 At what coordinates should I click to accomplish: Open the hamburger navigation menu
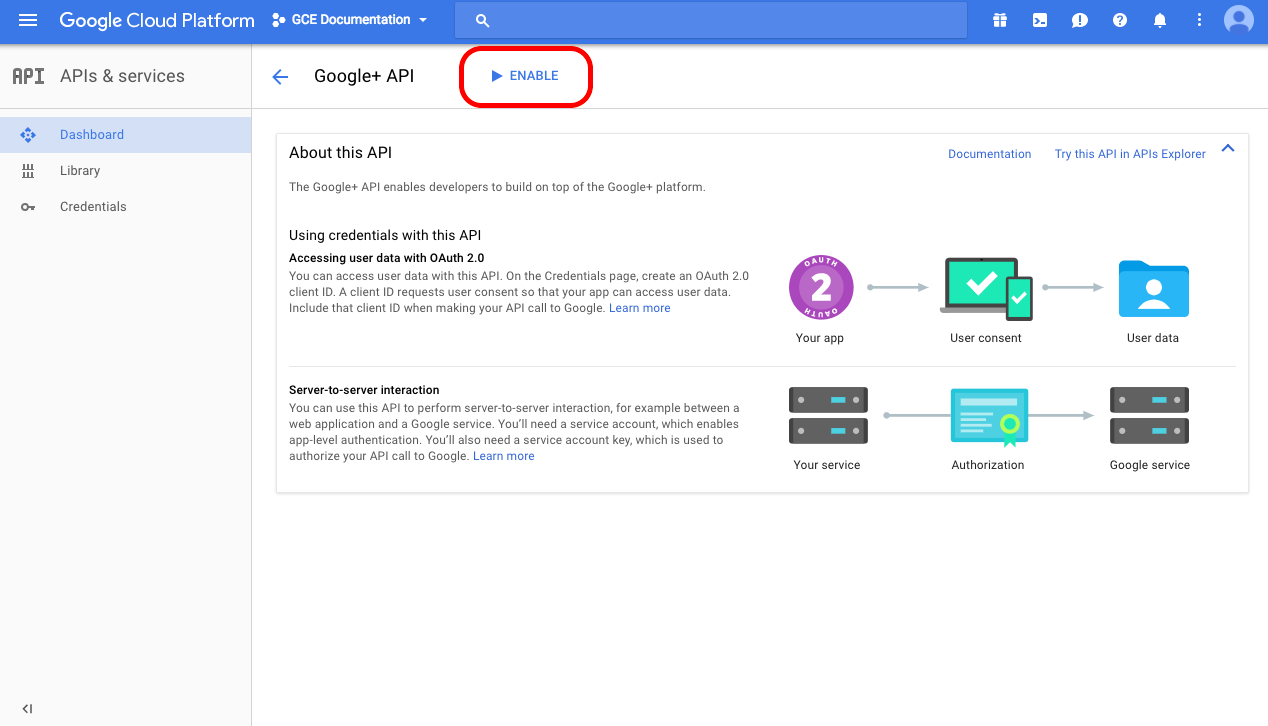click(x=28, y=20)
